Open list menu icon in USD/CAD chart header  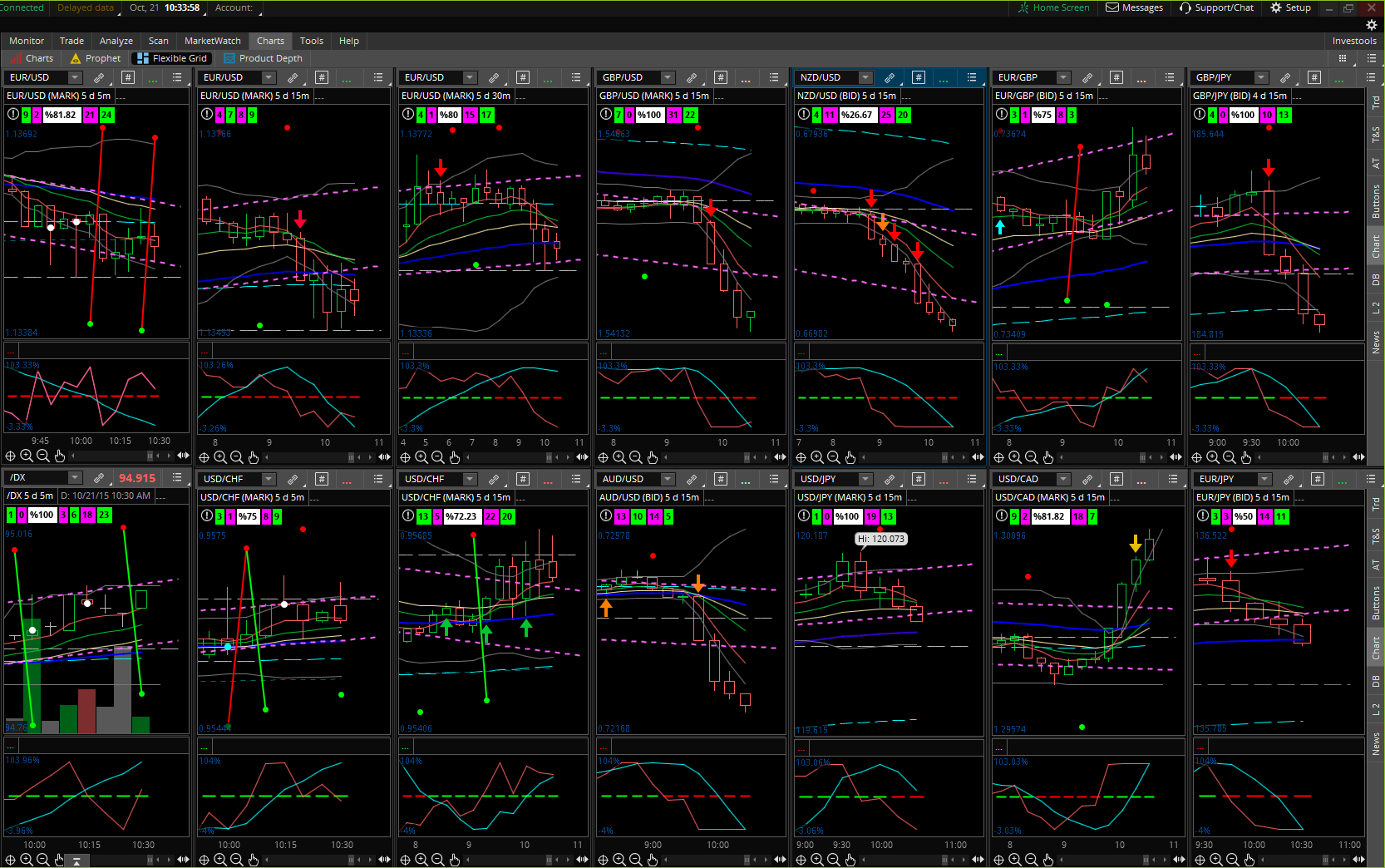(x=1173, y=479)
